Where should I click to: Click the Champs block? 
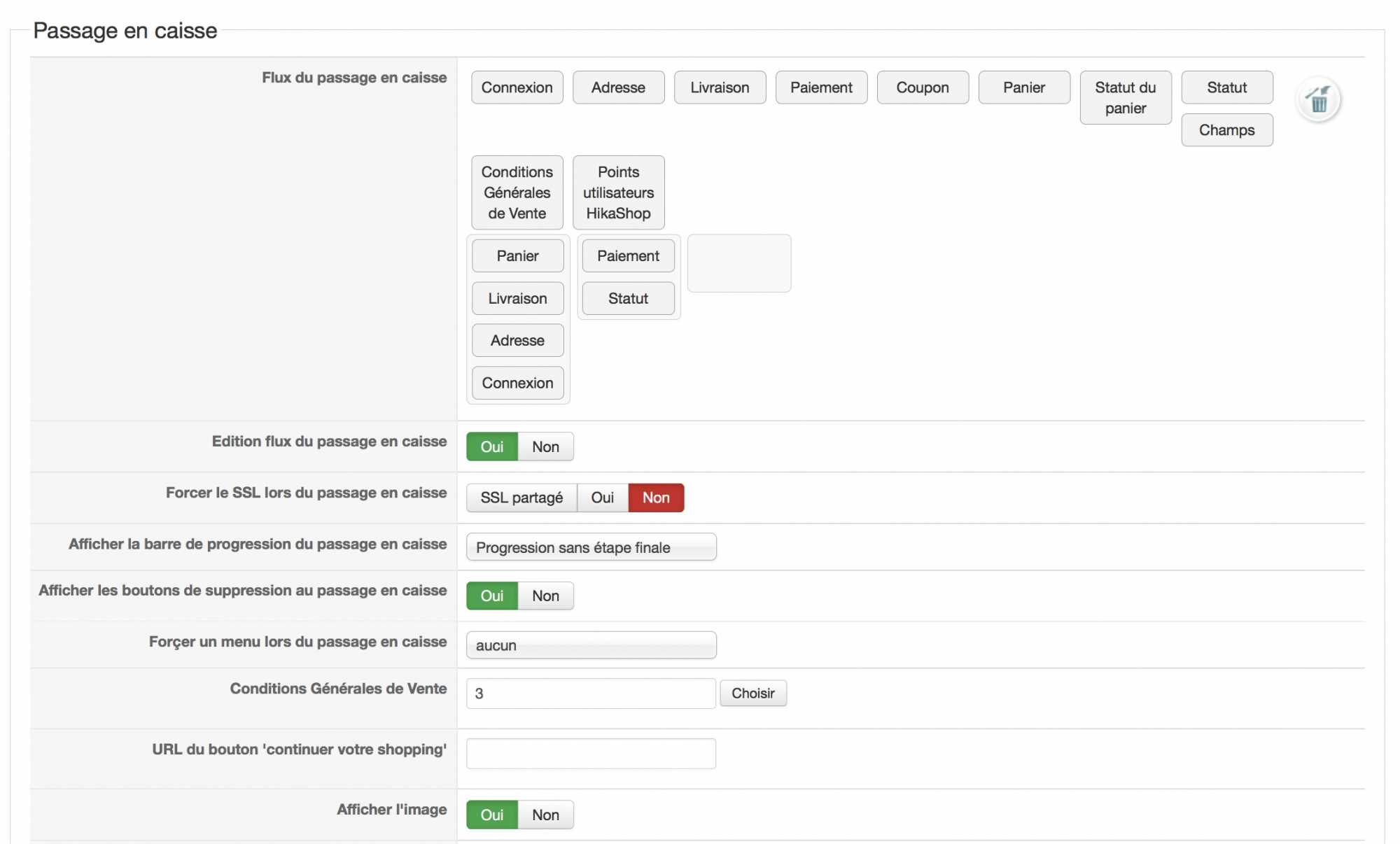(x=1226, y=130)
